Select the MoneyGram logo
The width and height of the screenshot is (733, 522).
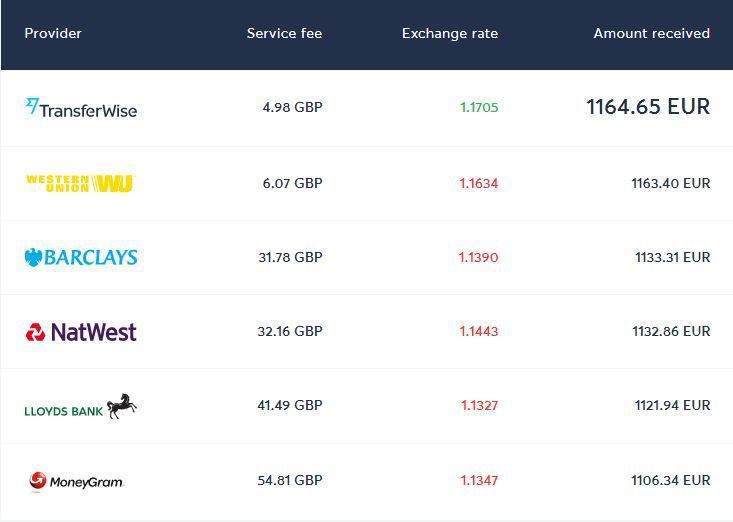coord(76,481)
